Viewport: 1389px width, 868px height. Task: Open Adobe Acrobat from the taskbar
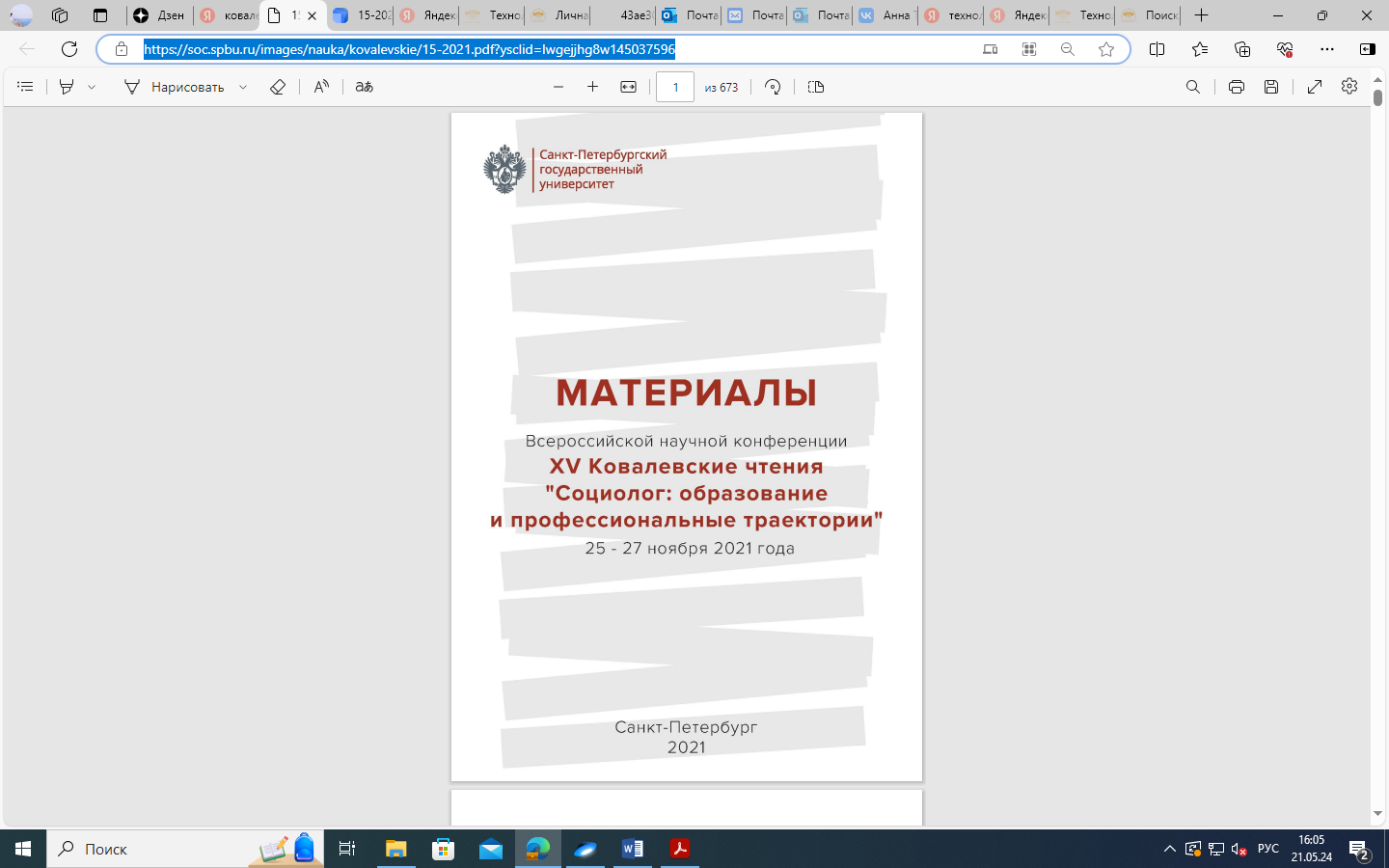point(680,849)
